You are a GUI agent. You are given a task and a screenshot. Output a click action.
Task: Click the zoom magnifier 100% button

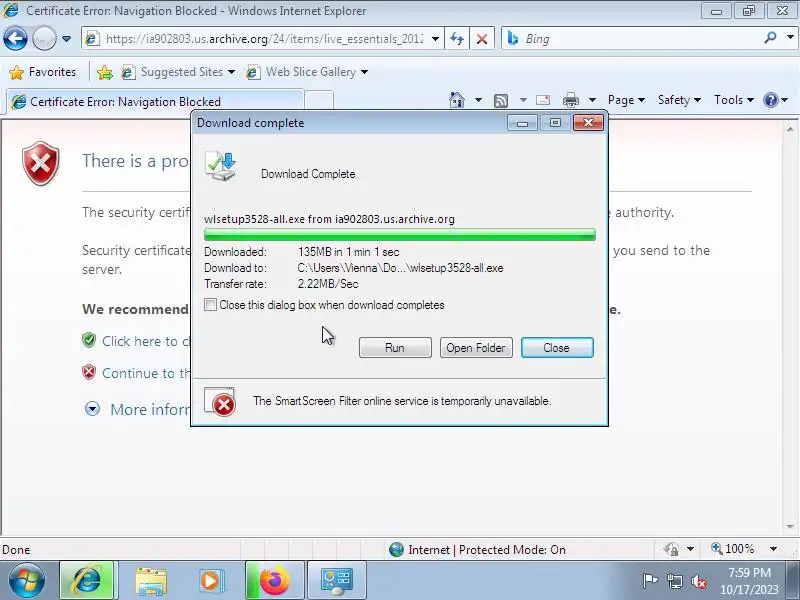733,549
